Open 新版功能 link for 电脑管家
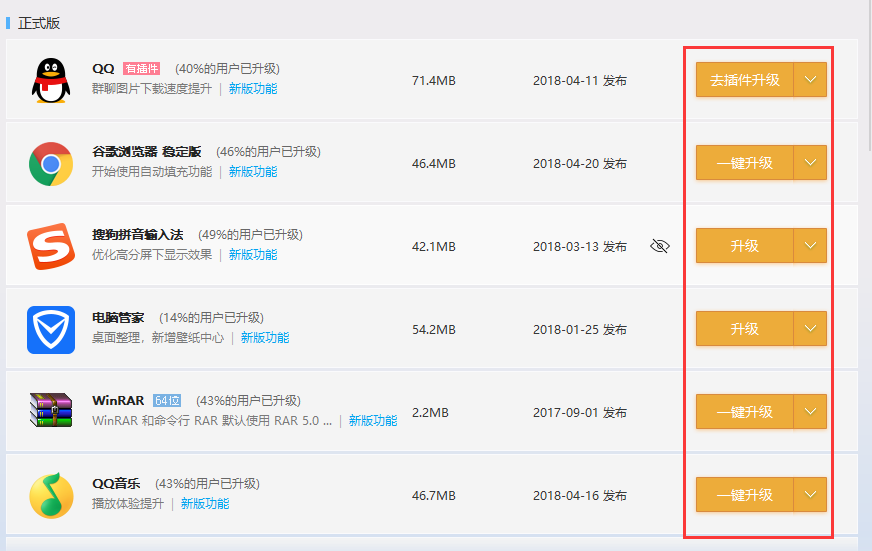The height and width of the screenshot is (551, 872). [x=265, y=337]
